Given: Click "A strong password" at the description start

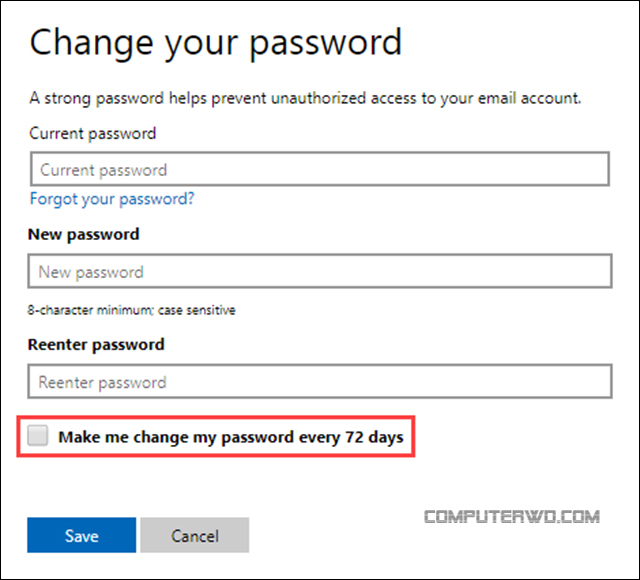Looking at the screenshot, I should coord(91,98).
